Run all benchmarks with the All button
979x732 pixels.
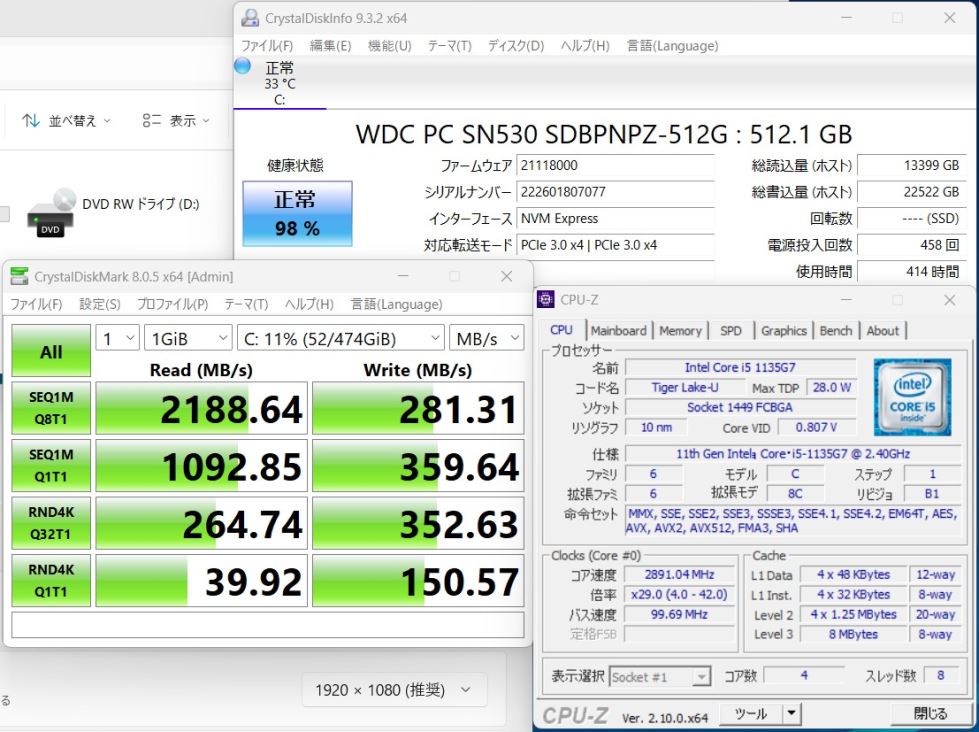(51, 351)
